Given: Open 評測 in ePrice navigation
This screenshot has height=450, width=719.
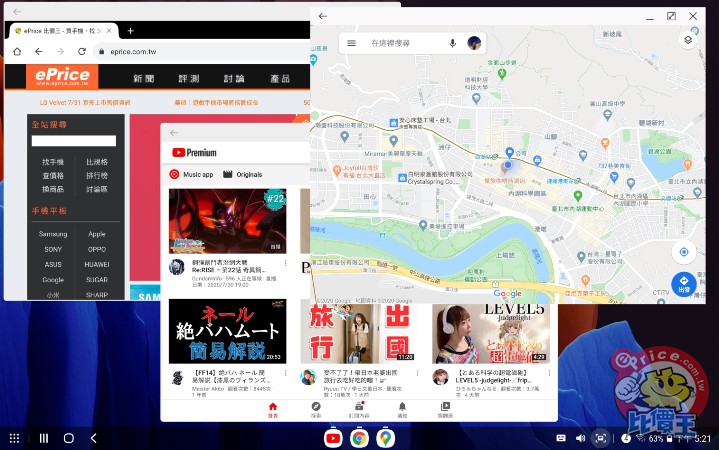Looking at the screenshot, I should 188,78.
